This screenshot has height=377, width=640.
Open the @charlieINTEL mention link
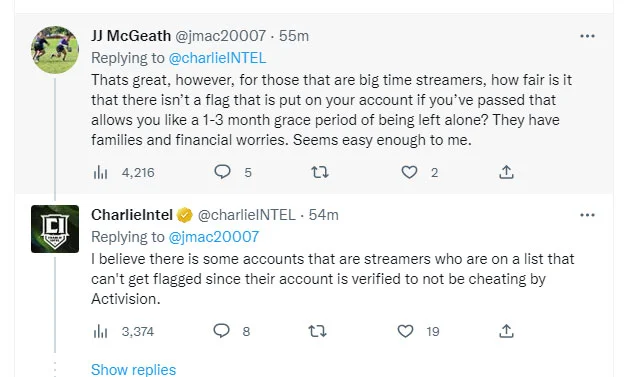coord(217,58)
